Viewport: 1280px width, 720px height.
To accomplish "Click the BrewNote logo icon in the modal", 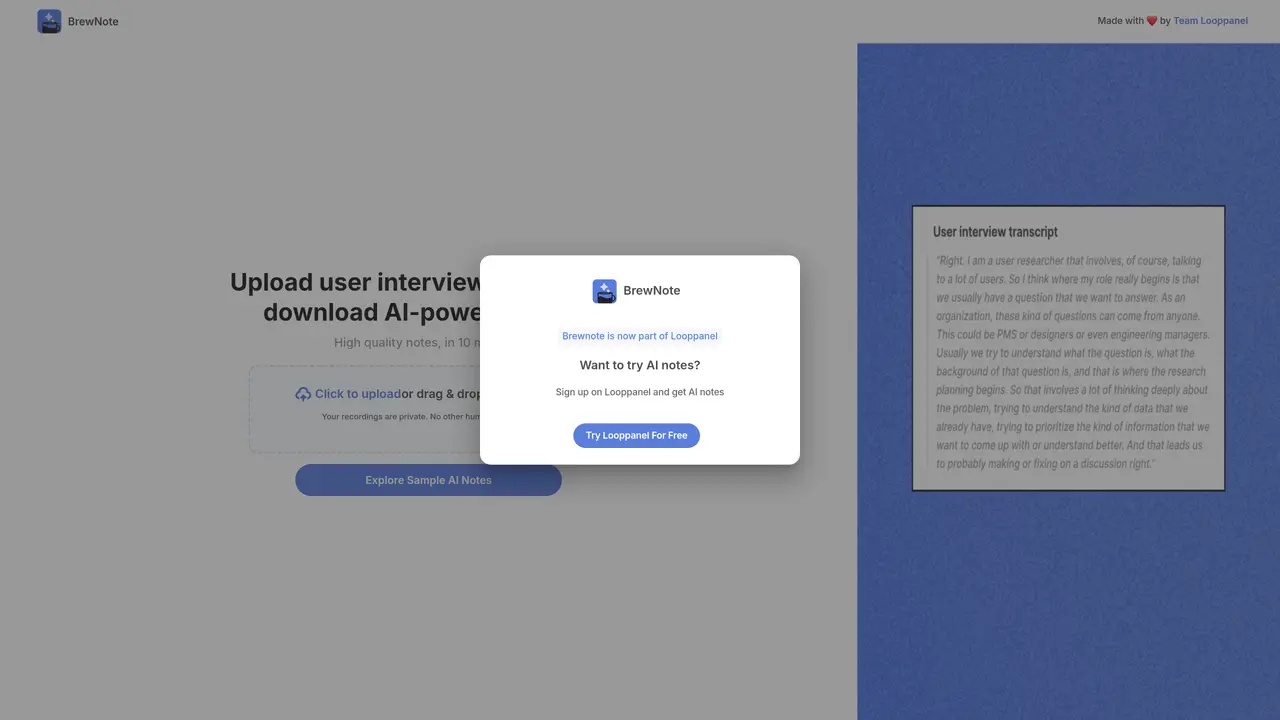I will 604,291.
